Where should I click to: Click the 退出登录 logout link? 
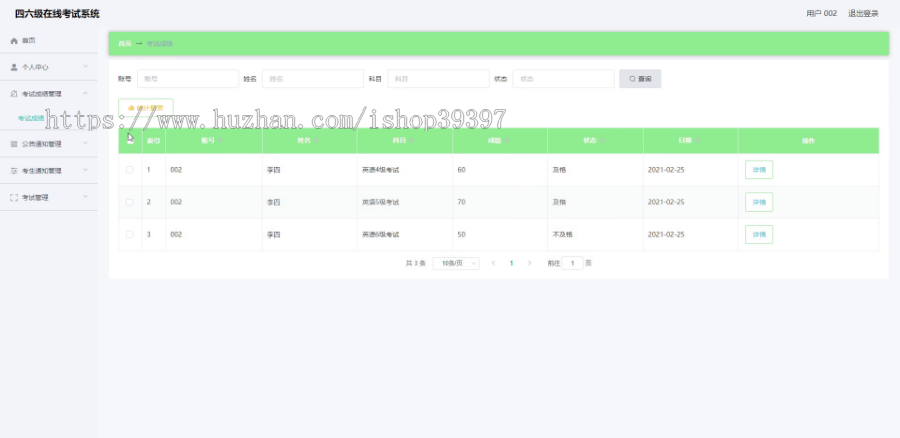click(x=863, y=14)
